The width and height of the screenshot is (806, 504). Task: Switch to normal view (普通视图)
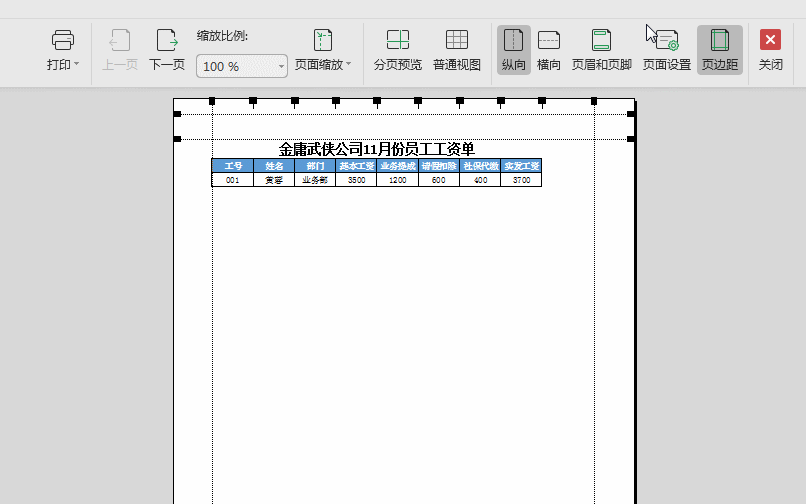[x=456, y=50]
